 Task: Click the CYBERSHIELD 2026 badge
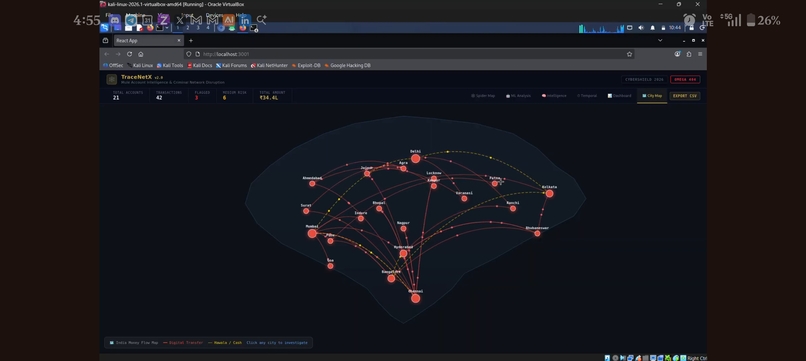644,80
